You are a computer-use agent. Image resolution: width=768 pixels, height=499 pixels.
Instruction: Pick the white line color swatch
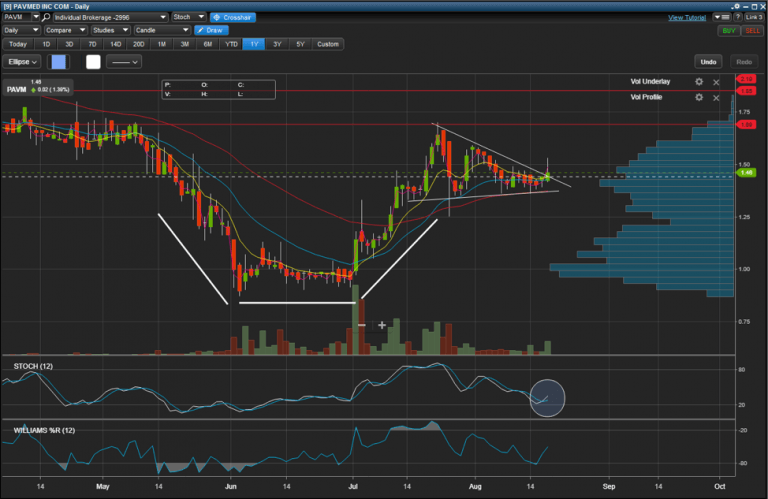(x=93, y=62)
